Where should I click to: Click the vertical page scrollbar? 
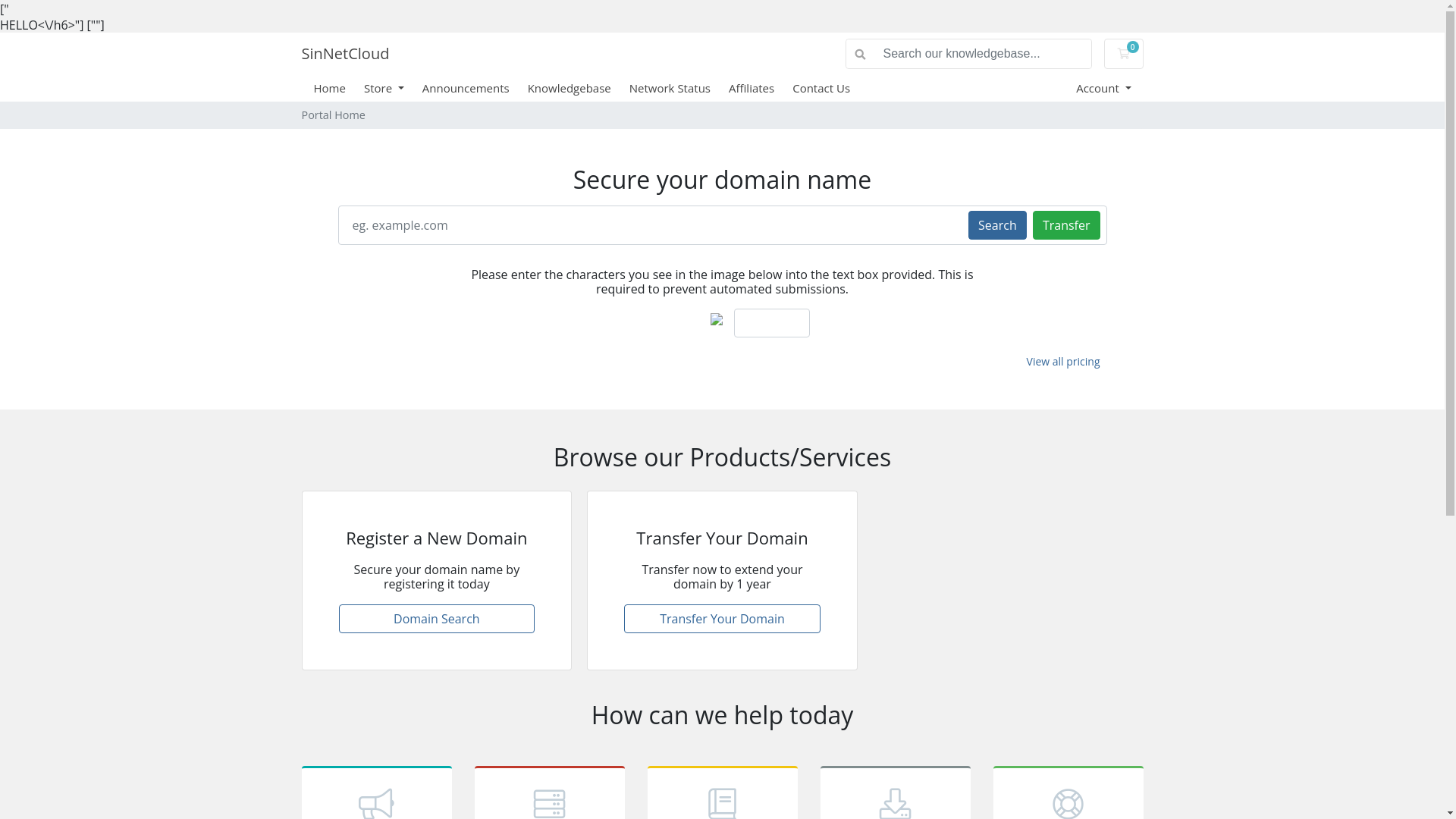tap(1450, 262)
